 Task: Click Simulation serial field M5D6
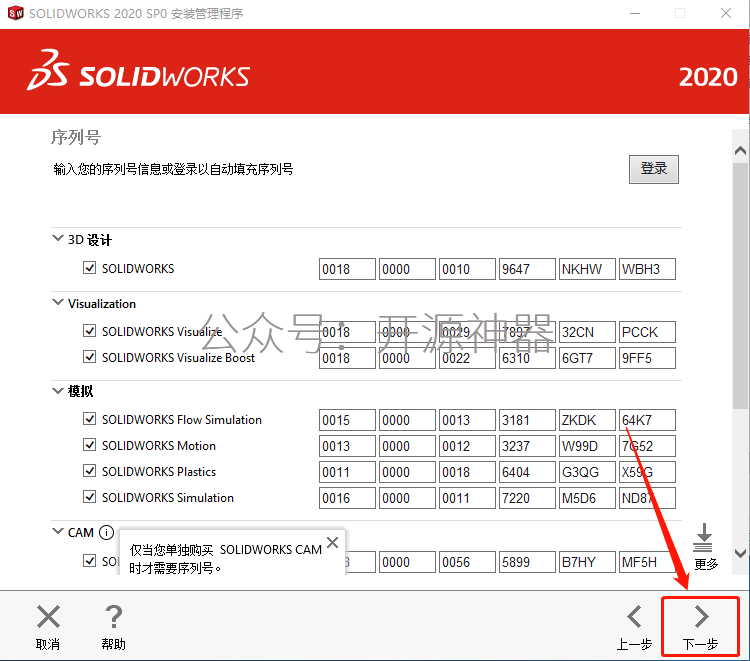click(587, 498)
